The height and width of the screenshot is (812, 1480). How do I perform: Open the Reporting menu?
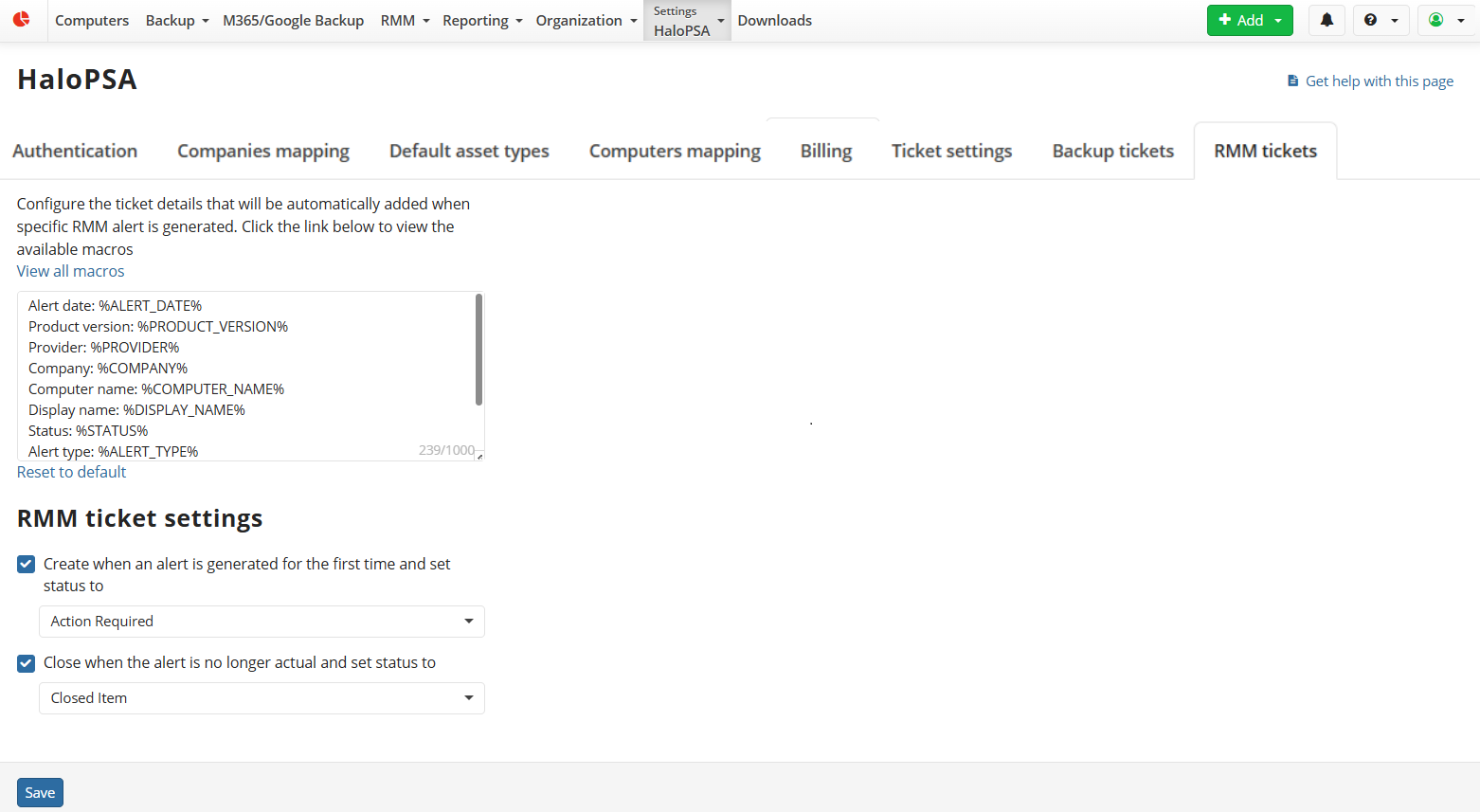coord(481,21)
